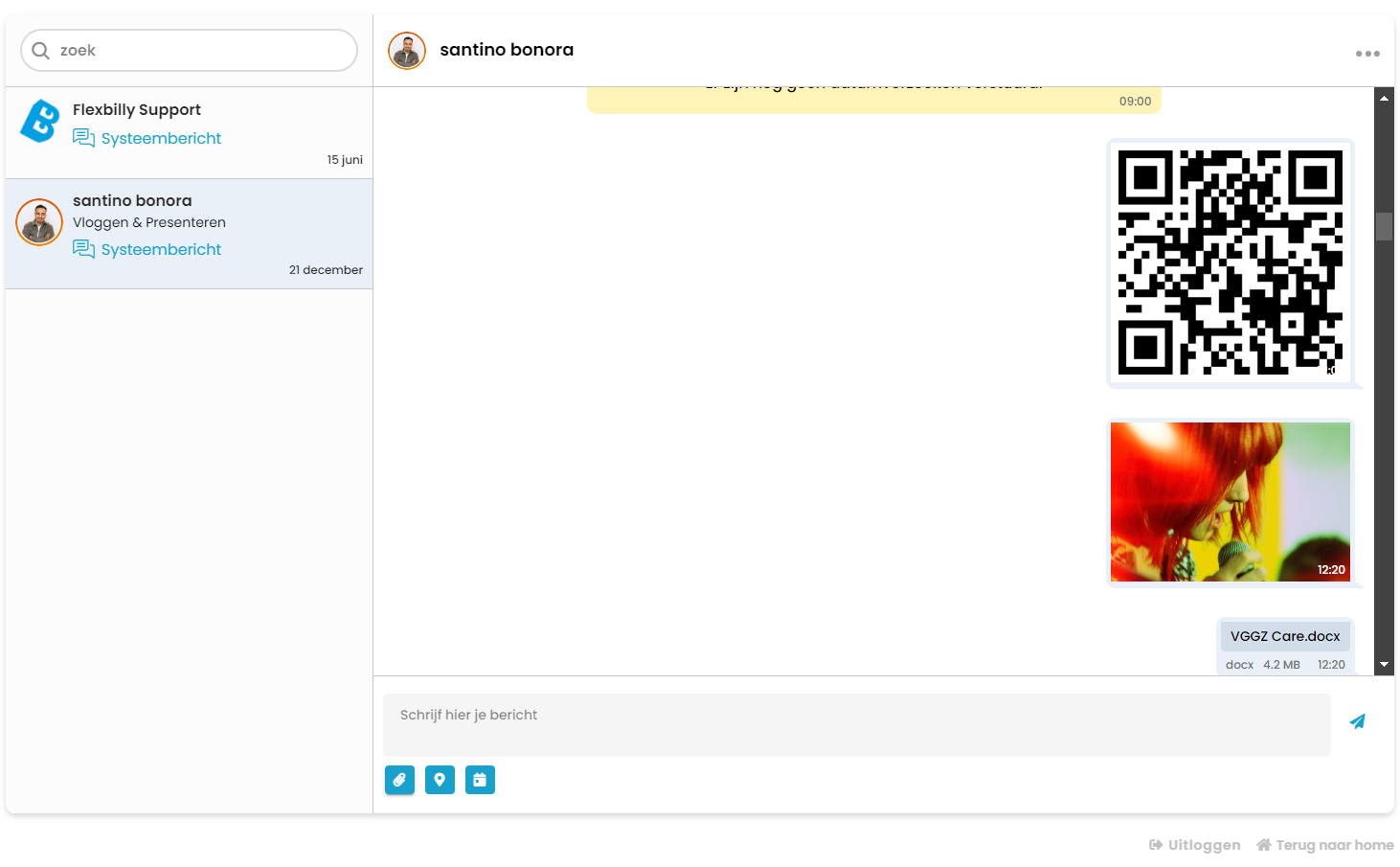Download the VGGZ Care.docx attachment

(x=1284, y=636)
